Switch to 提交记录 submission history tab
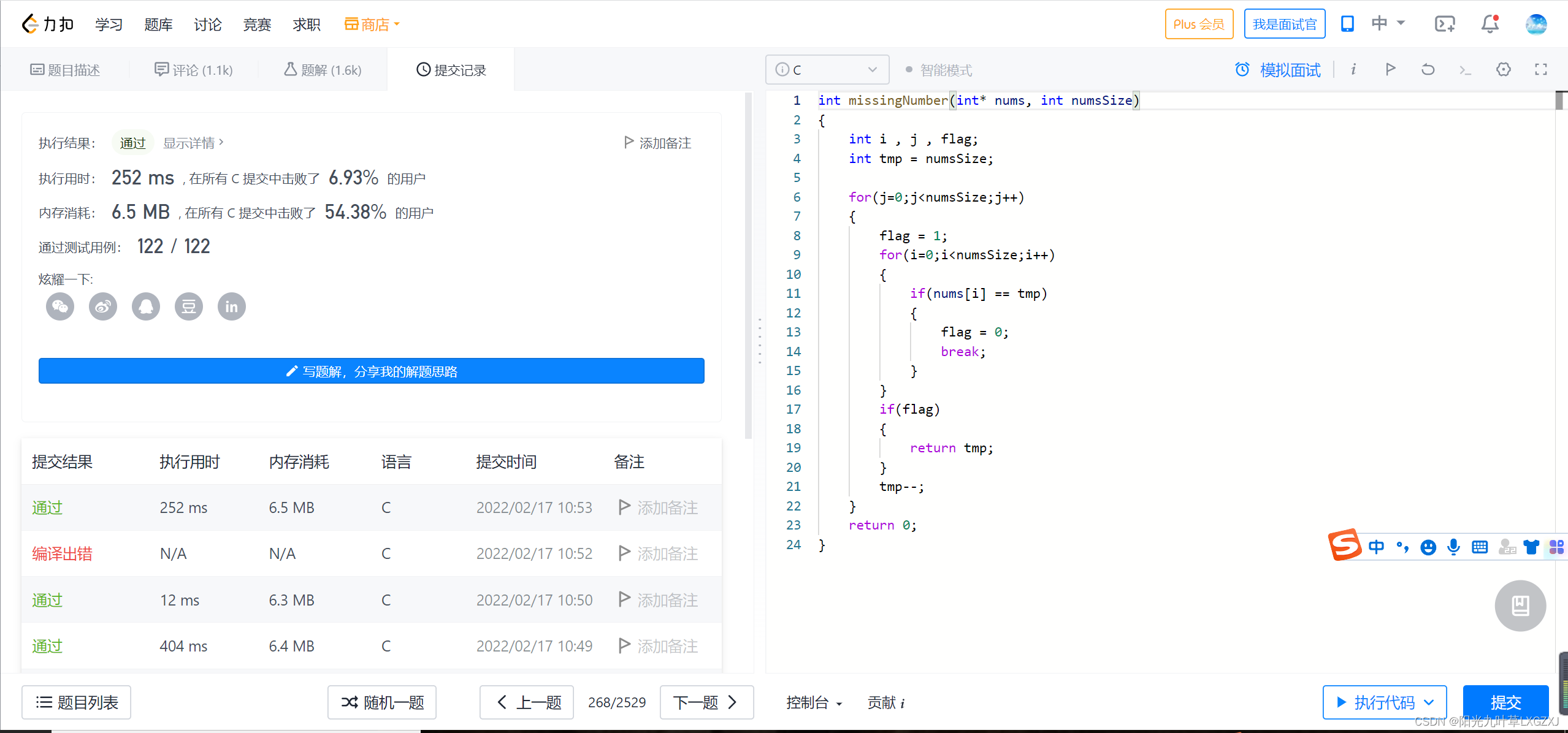 coord(448,69)
